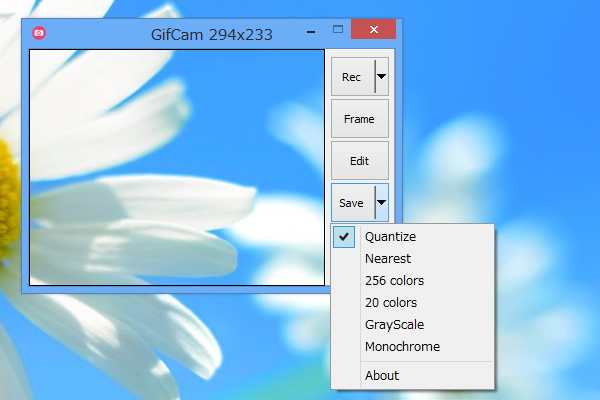Image resolution: width=600 pixels, height=400 pixels.
Task: Click the GifCam camera icon in title bar
Action: [39, 33]
